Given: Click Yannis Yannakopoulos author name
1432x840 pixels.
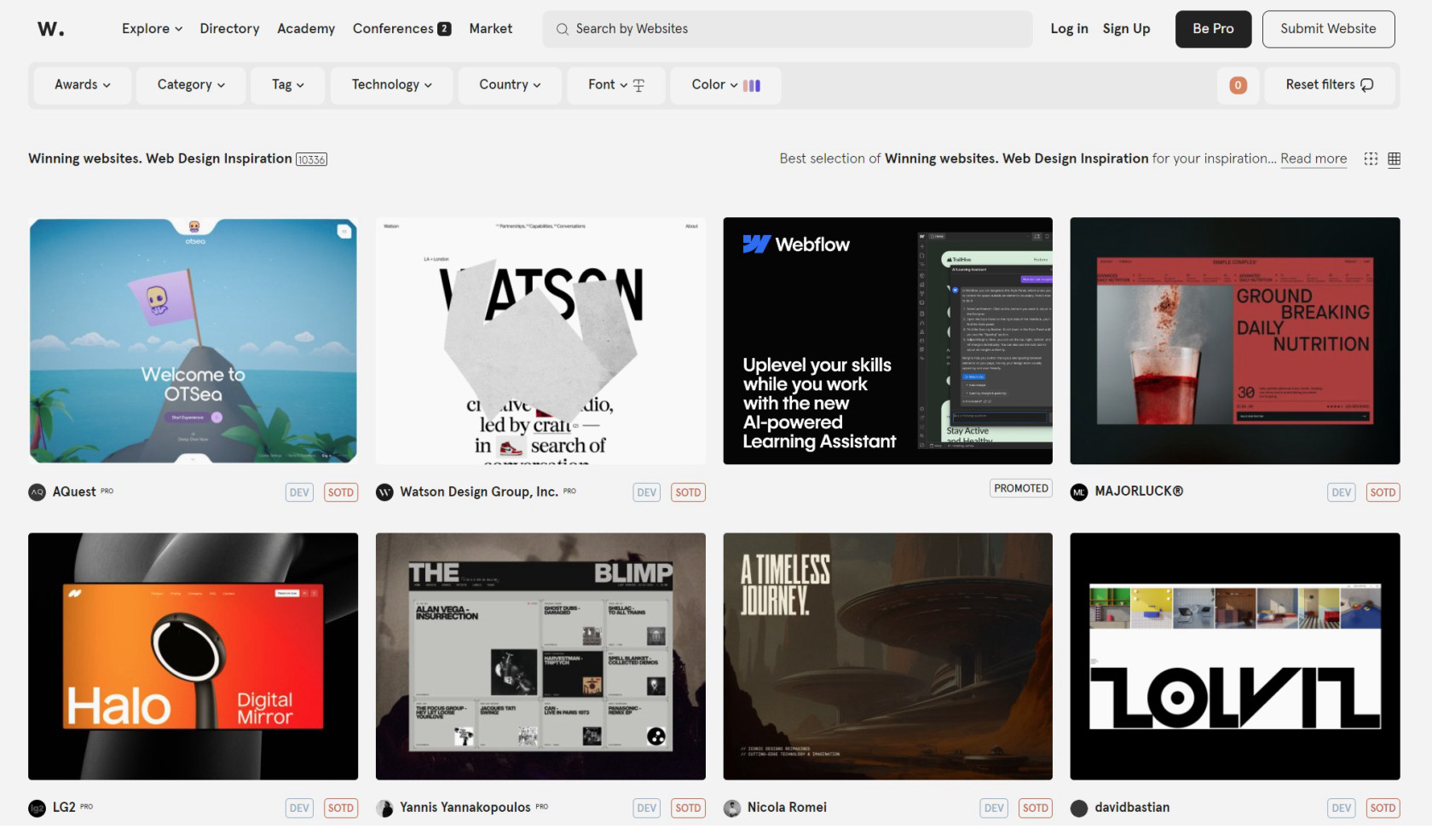Looking at the screenshot, I should (x=465, y=808).
